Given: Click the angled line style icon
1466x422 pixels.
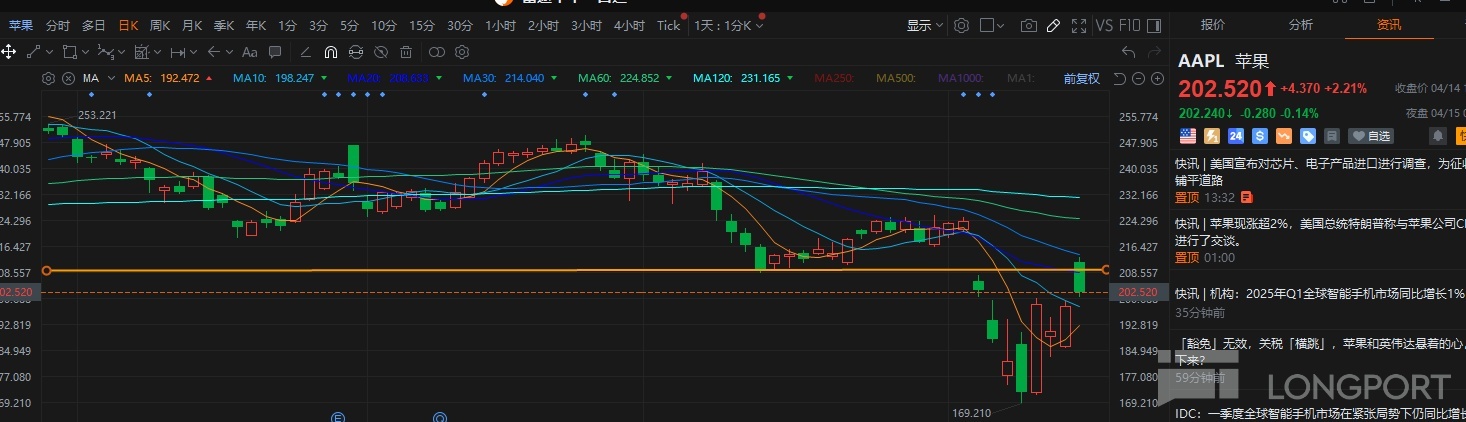Looking at the screenshot, I should [306, 52].
